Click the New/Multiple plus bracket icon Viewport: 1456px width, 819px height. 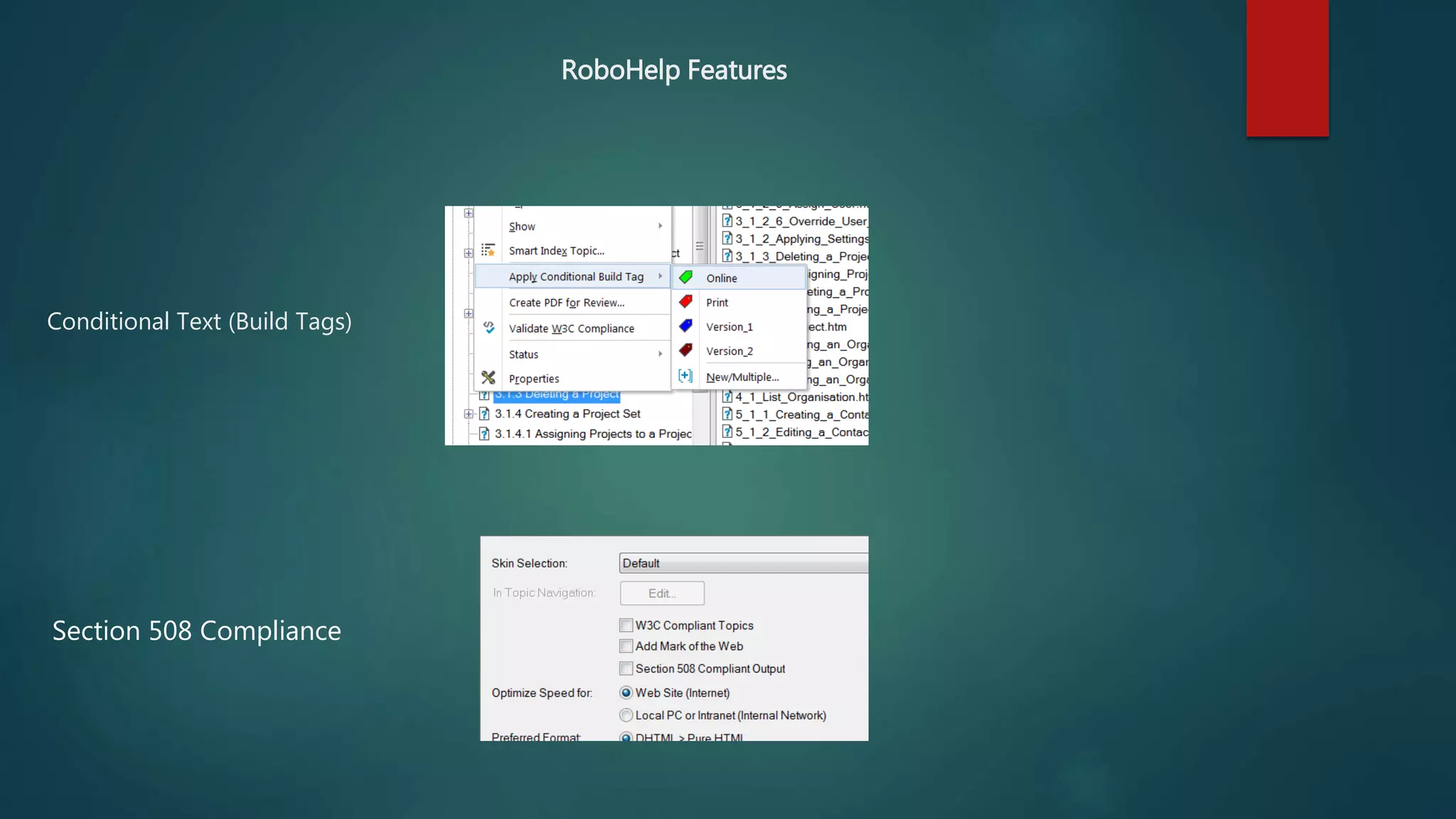(x=685, y=375)
